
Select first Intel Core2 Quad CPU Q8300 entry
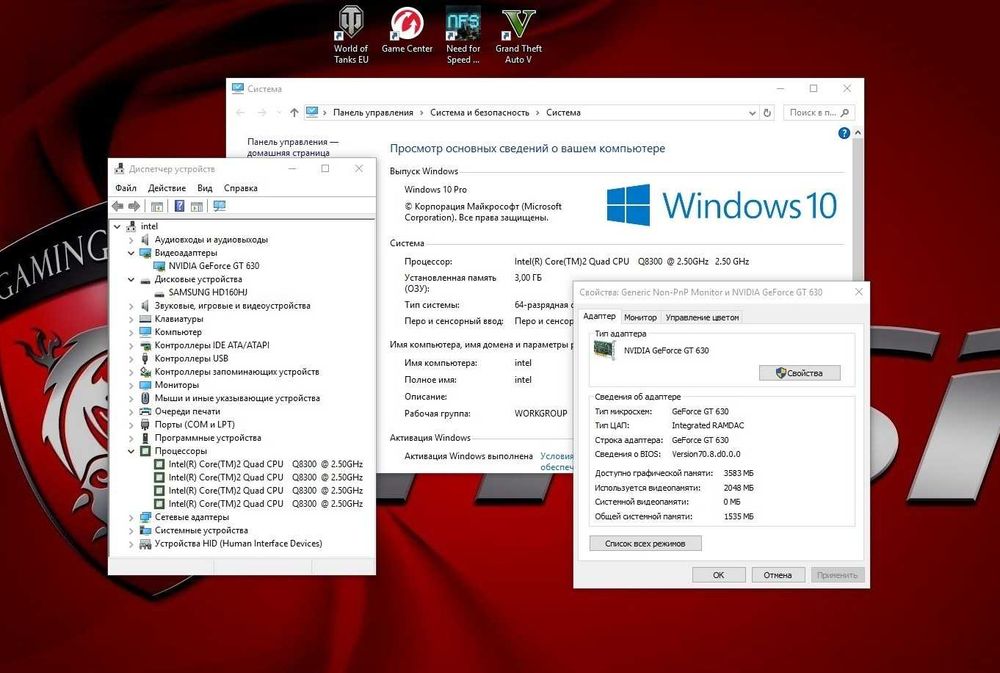pos(265,464)
